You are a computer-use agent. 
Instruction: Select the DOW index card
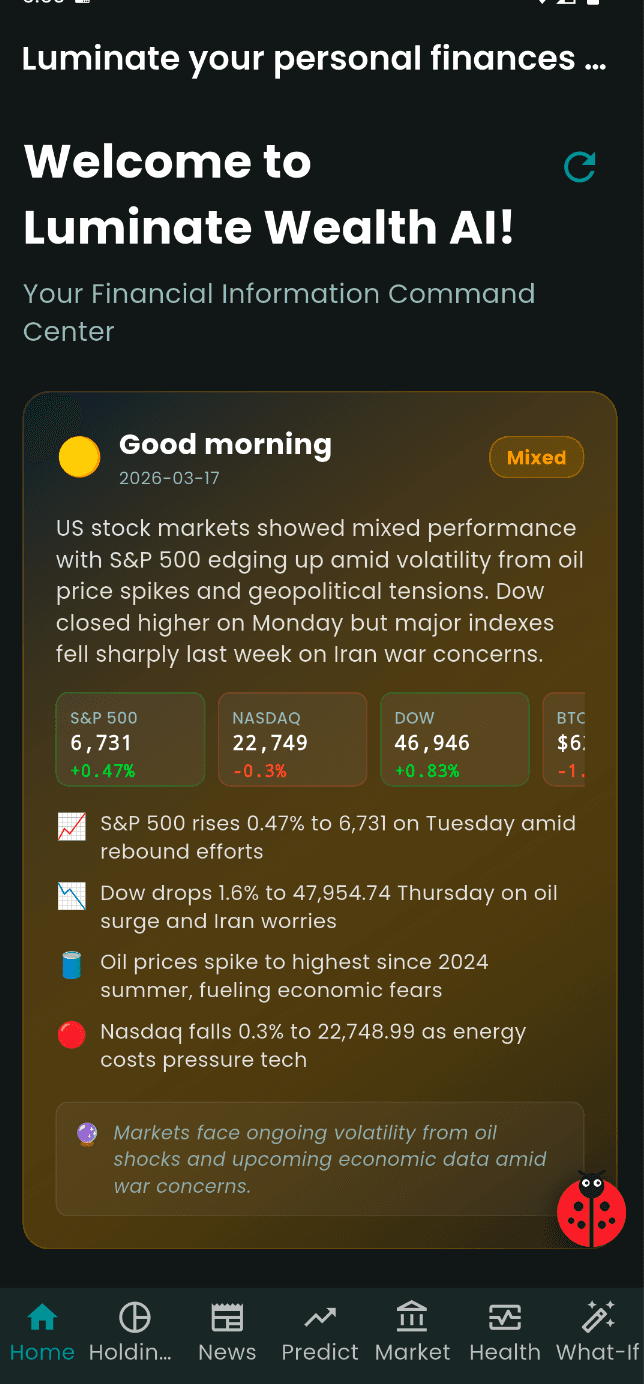coord(454,739)
